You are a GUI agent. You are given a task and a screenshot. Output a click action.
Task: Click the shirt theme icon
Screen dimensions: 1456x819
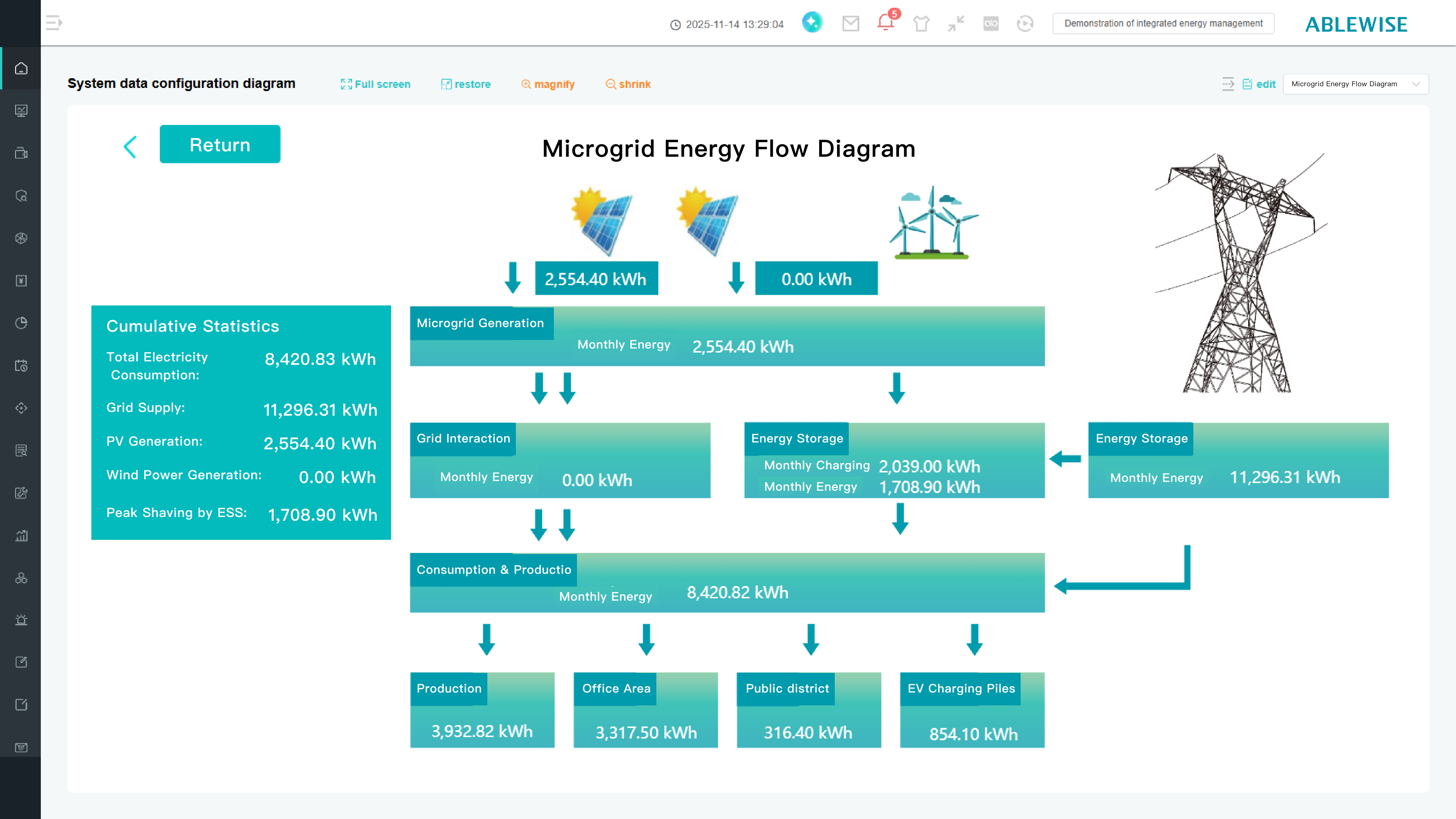coord(921,24)
